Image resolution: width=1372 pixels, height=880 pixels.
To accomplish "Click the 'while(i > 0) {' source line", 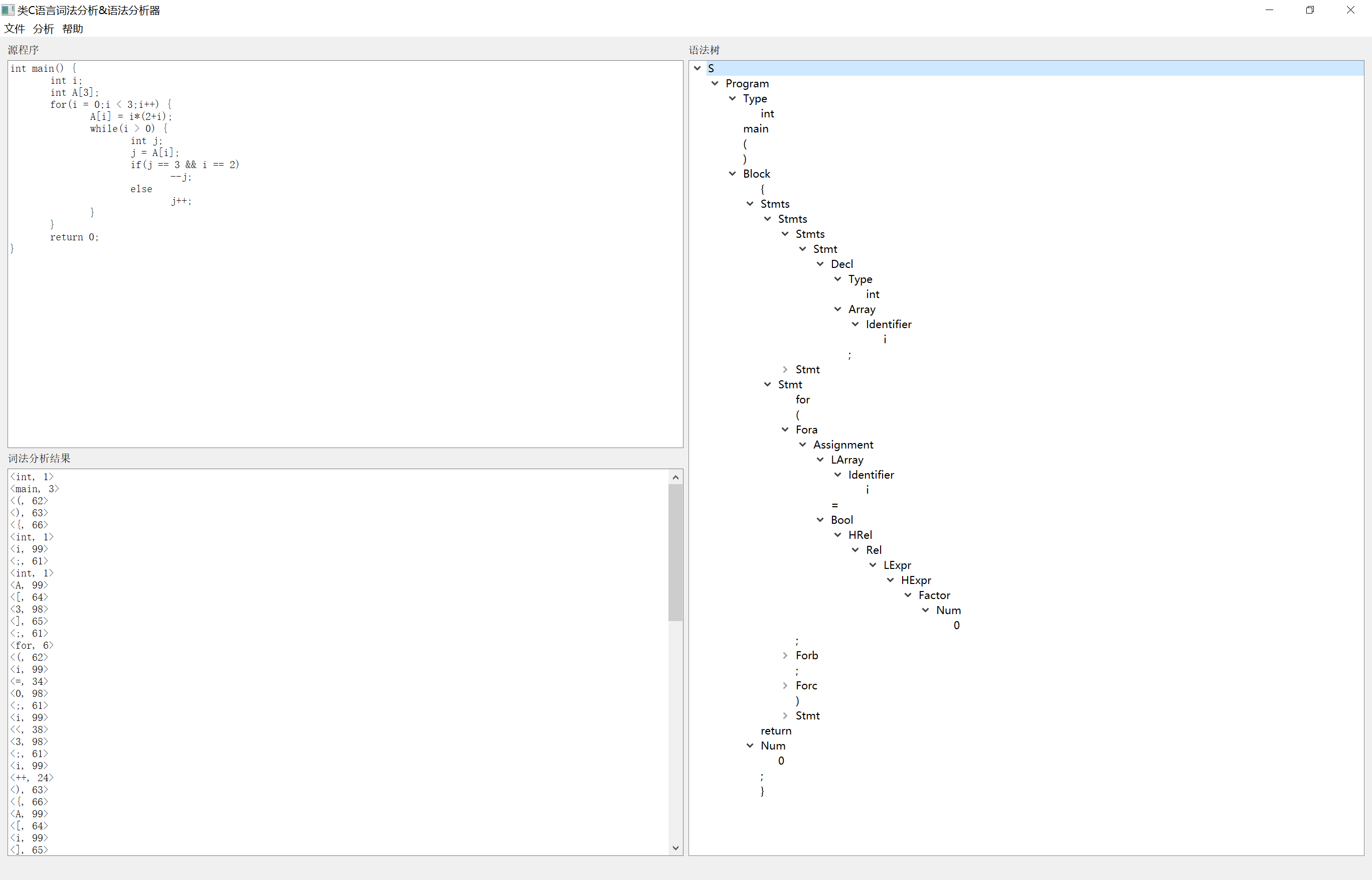I will click(x=128, y=128).
